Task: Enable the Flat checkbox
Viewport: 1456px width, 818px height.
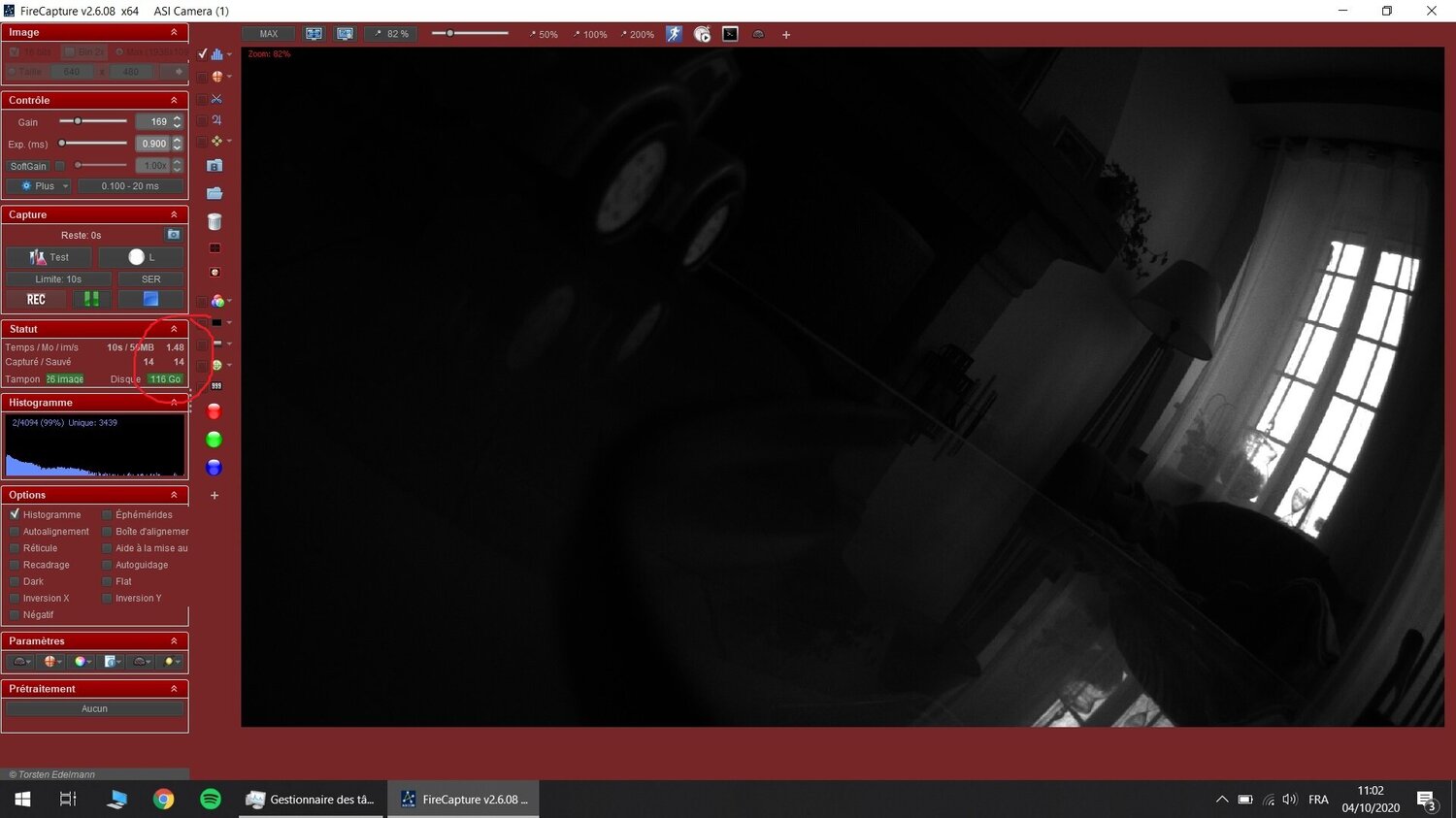Action: coord(108,581)
